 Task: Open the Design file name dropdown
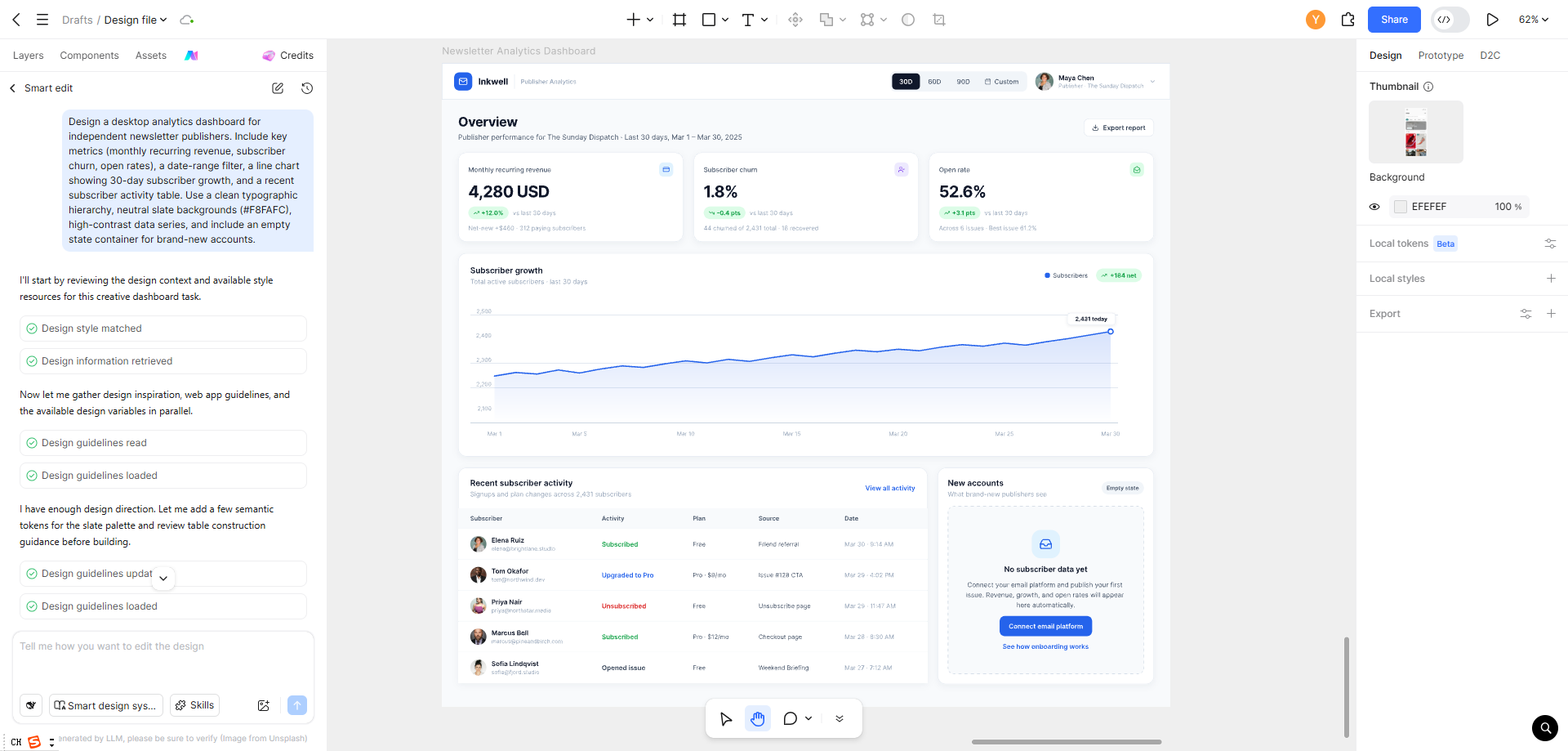click(x=136, y=20)
